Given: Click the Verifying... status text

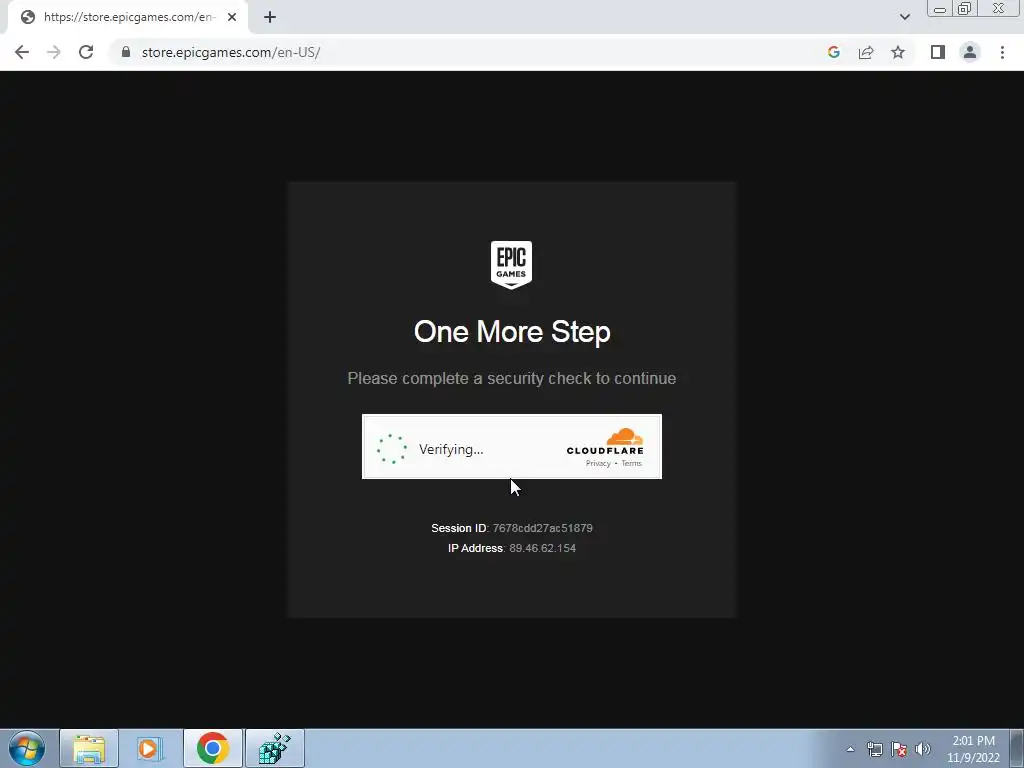Looking at the screenshot, I should 451,449.
